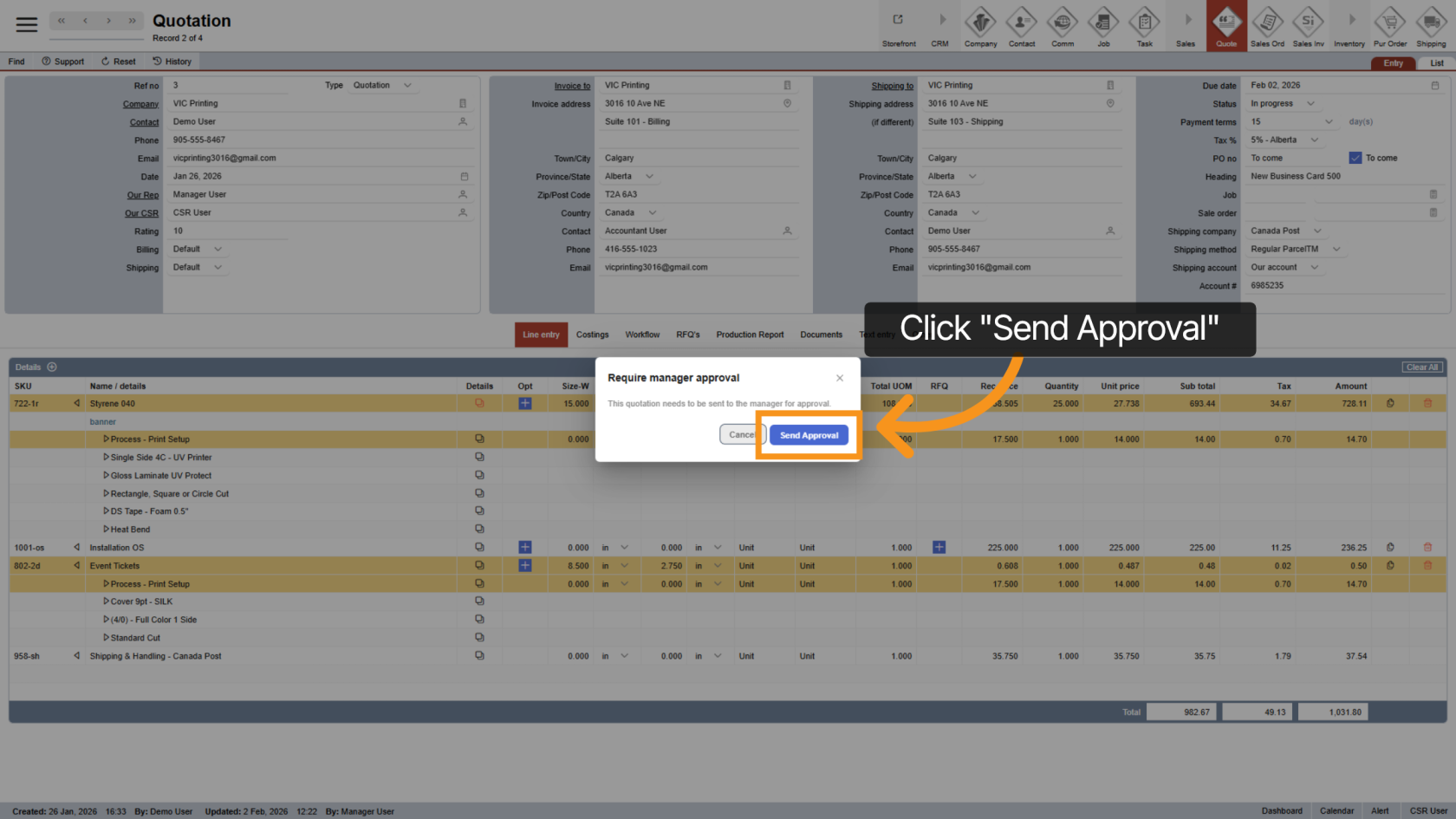1456x819 pixels.
Task: Open the quotation Type dropdown
Action: [407, 86]
